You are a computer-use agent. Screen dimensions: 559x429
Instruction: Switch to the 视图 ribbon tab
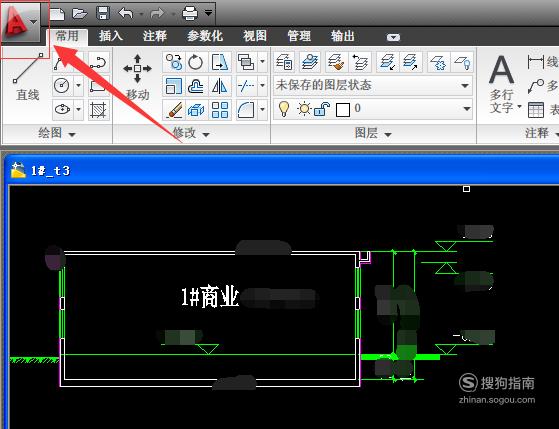coord(255,36)
